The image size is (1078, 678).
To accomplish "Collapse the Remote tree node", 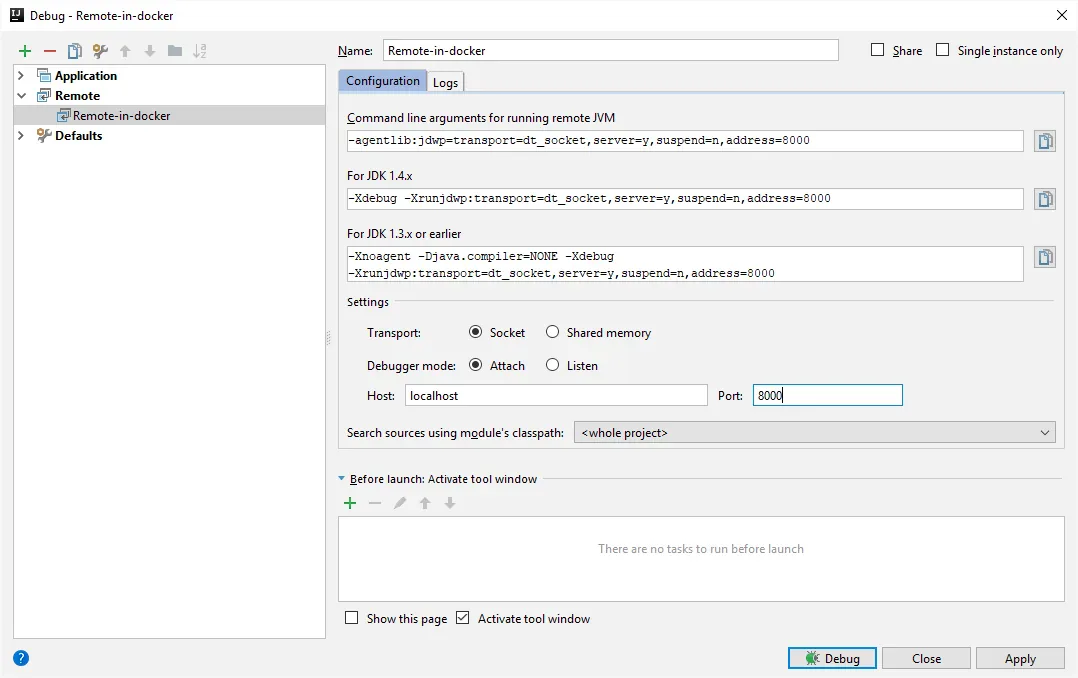I will [21, 96].
